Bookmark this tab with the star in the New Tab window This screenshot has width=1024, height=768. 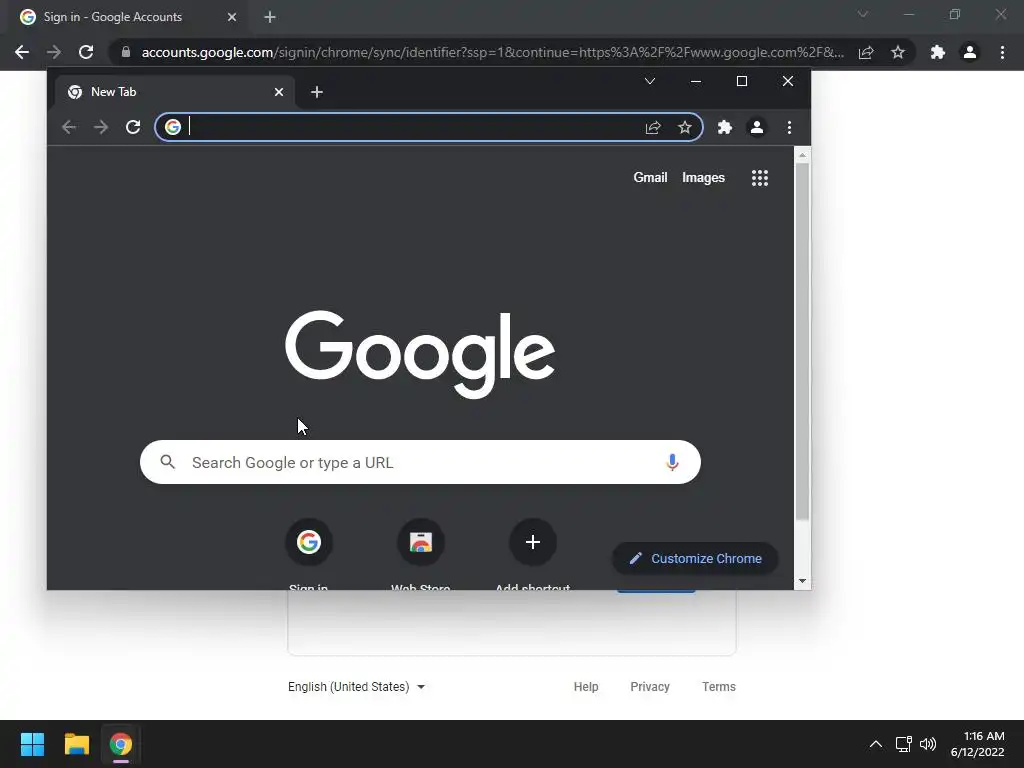point(684,127)
